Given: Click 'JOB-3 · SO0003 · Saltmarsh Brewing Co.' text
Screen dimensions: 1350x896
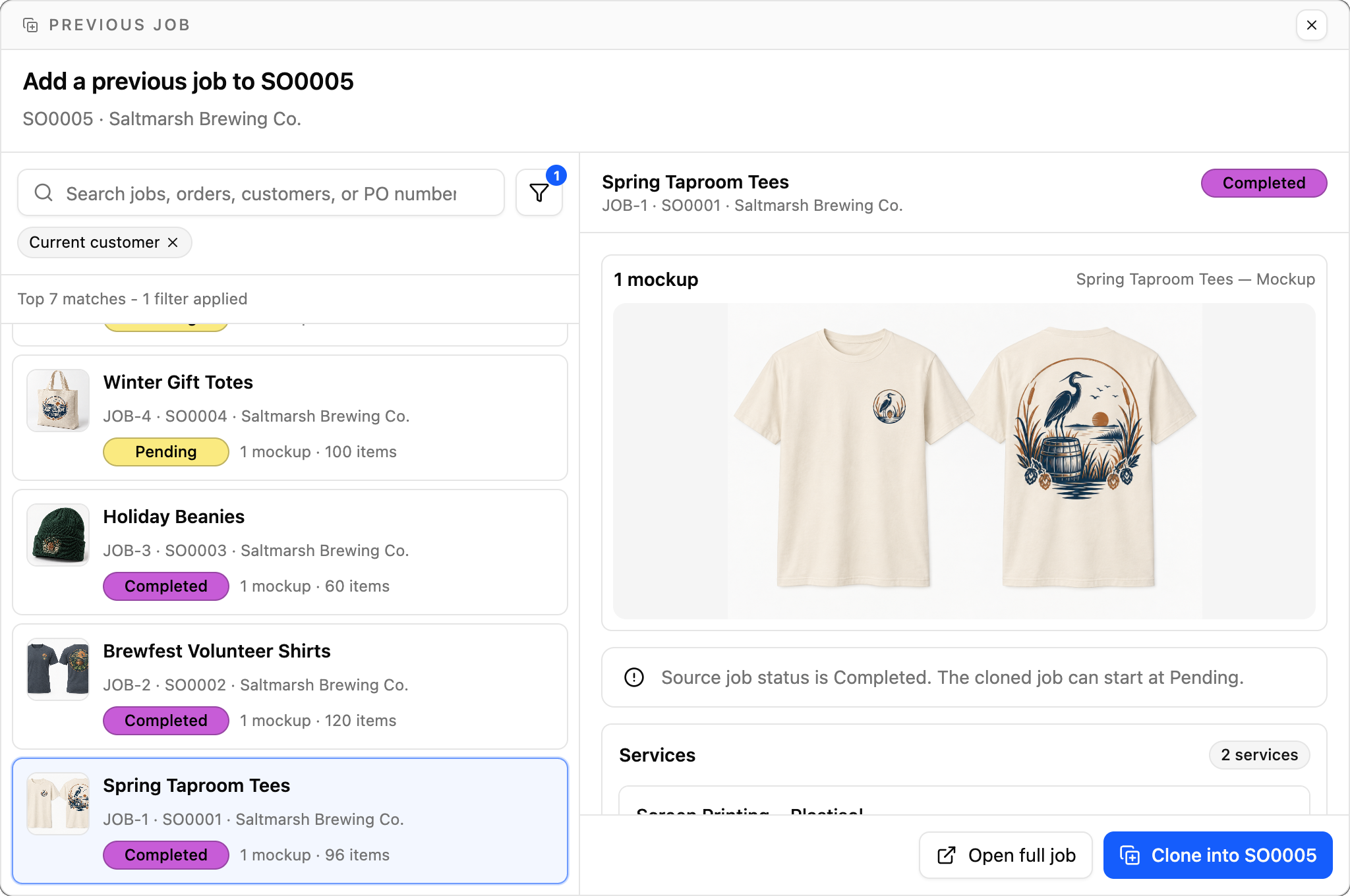Looking at the screenshot, I should click(256, 551).
